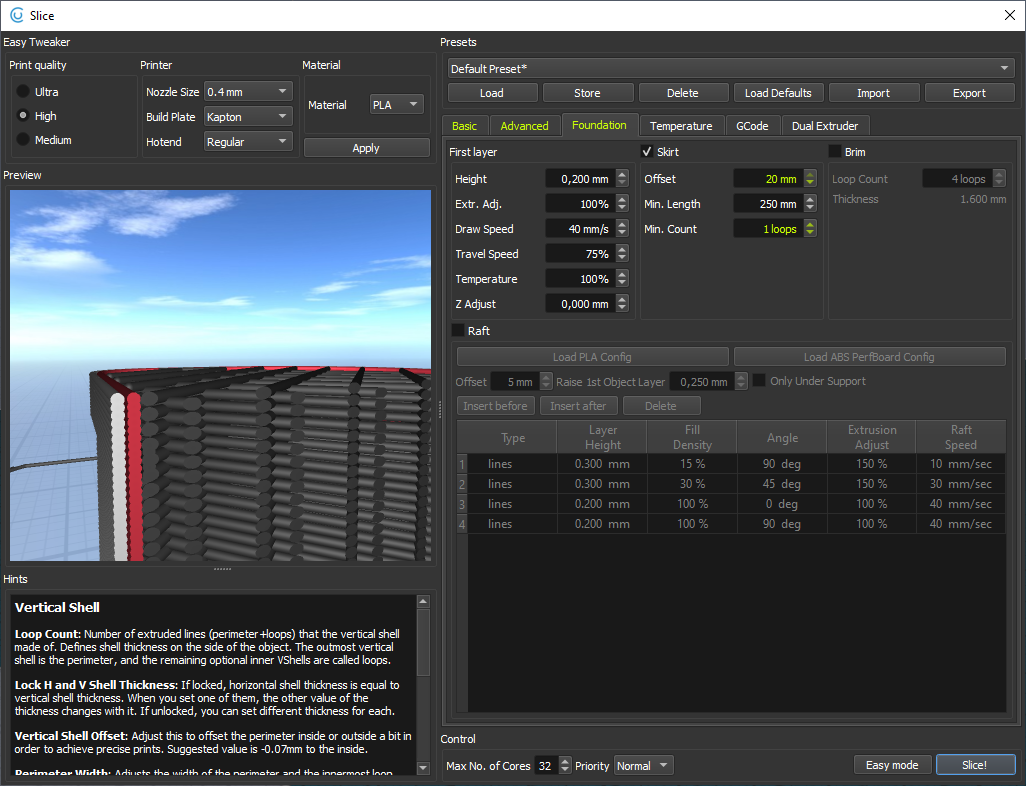Click Hints scrollbar down arrow
This screenshot has height=786, width=1026.
[423, 768]
